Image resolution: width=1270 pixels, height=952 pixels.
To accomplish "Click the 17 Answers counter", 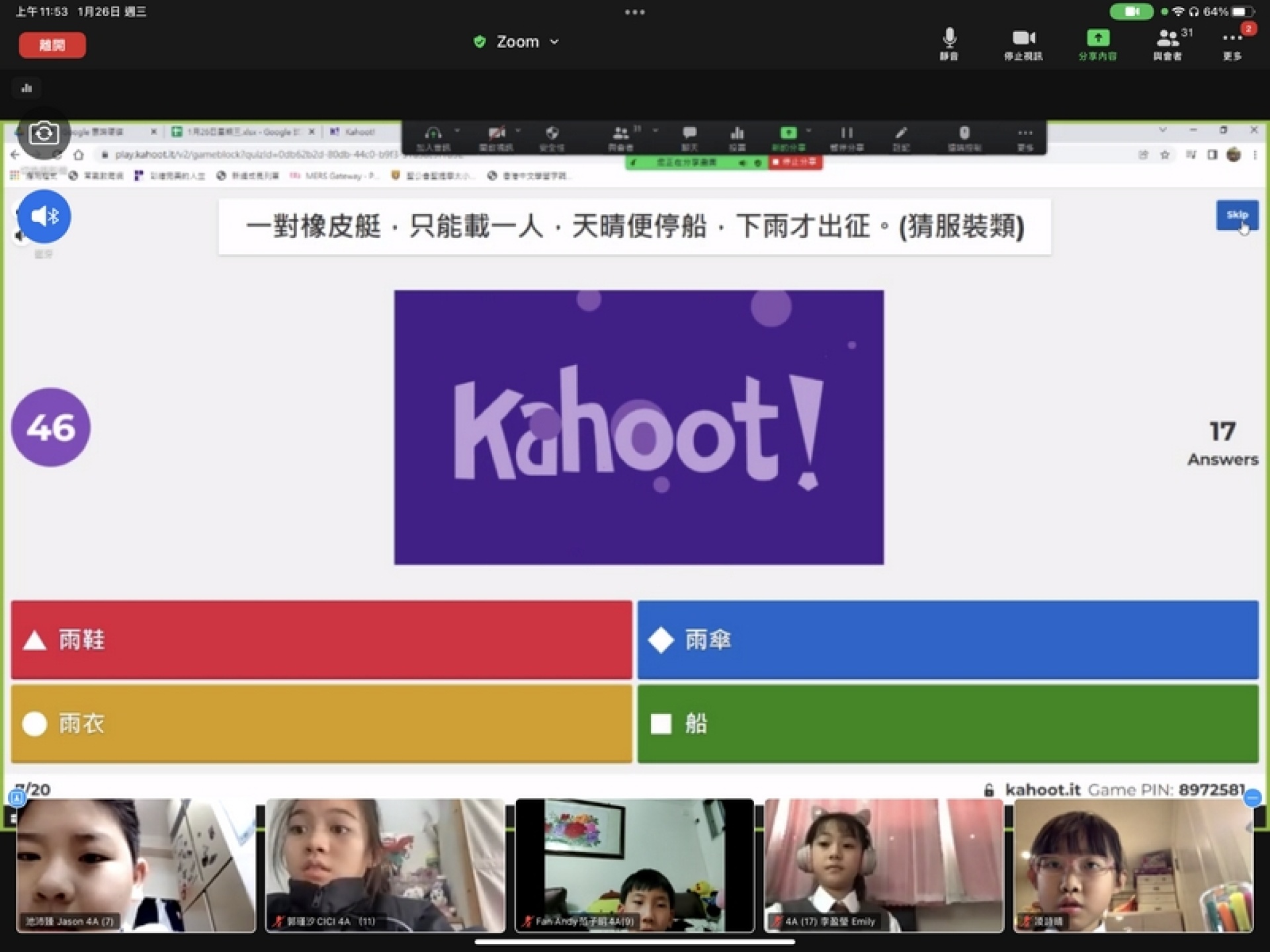I will (x=1222, y=443).
